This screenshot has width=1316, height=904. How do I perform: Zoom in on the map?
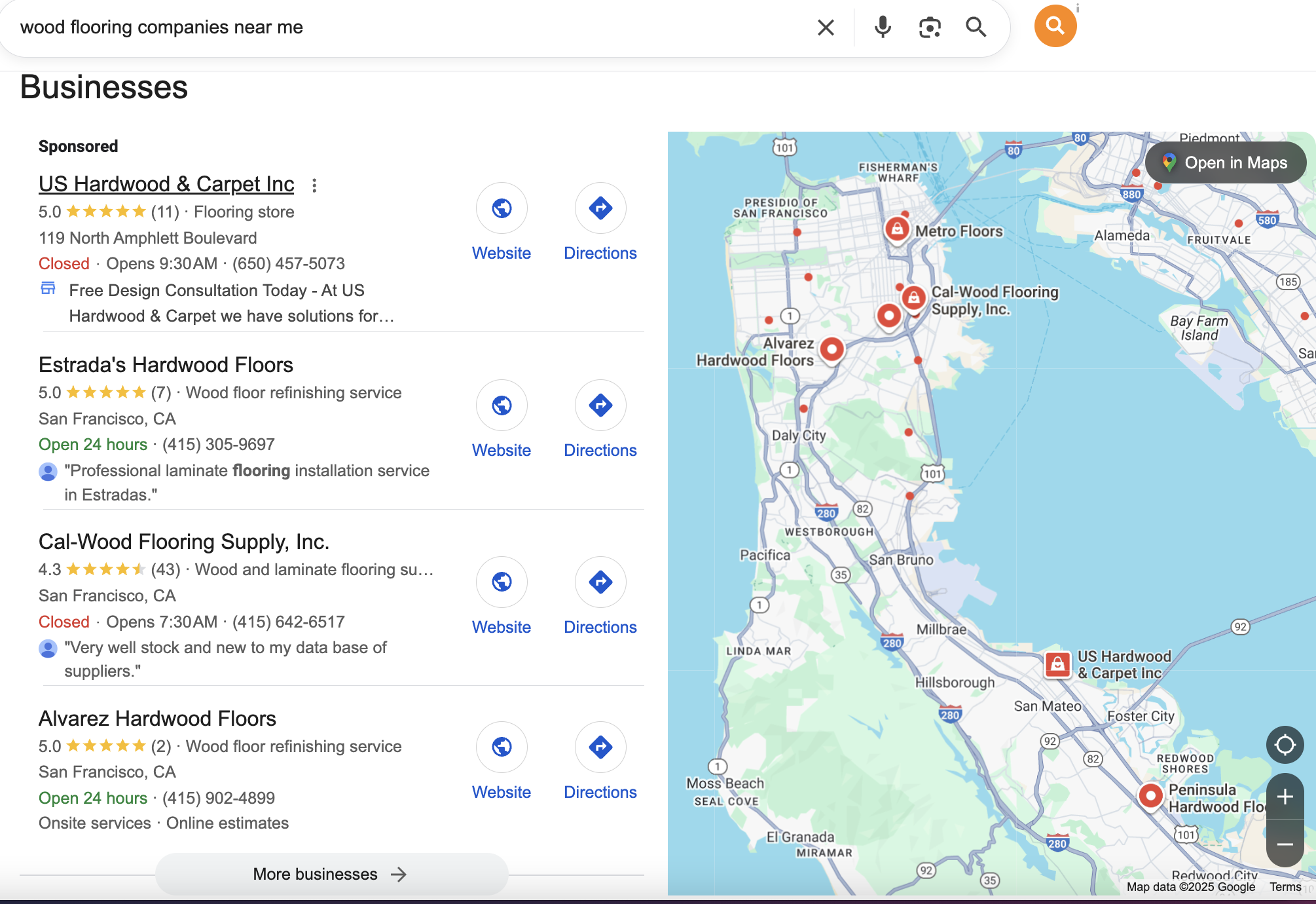point(1285,797)
